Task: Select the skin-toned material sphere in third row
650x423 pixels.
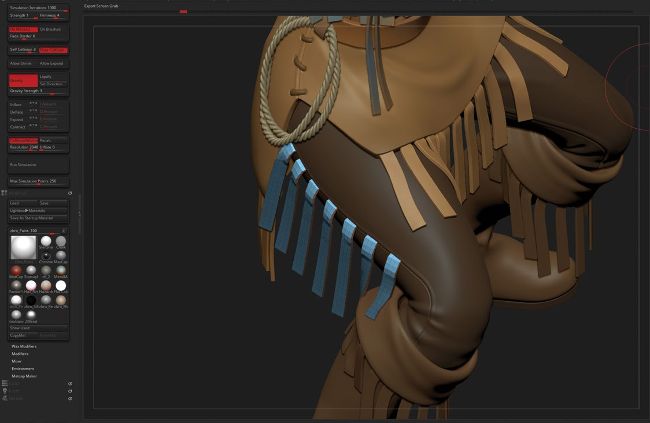Action: [x=47, y=285]
